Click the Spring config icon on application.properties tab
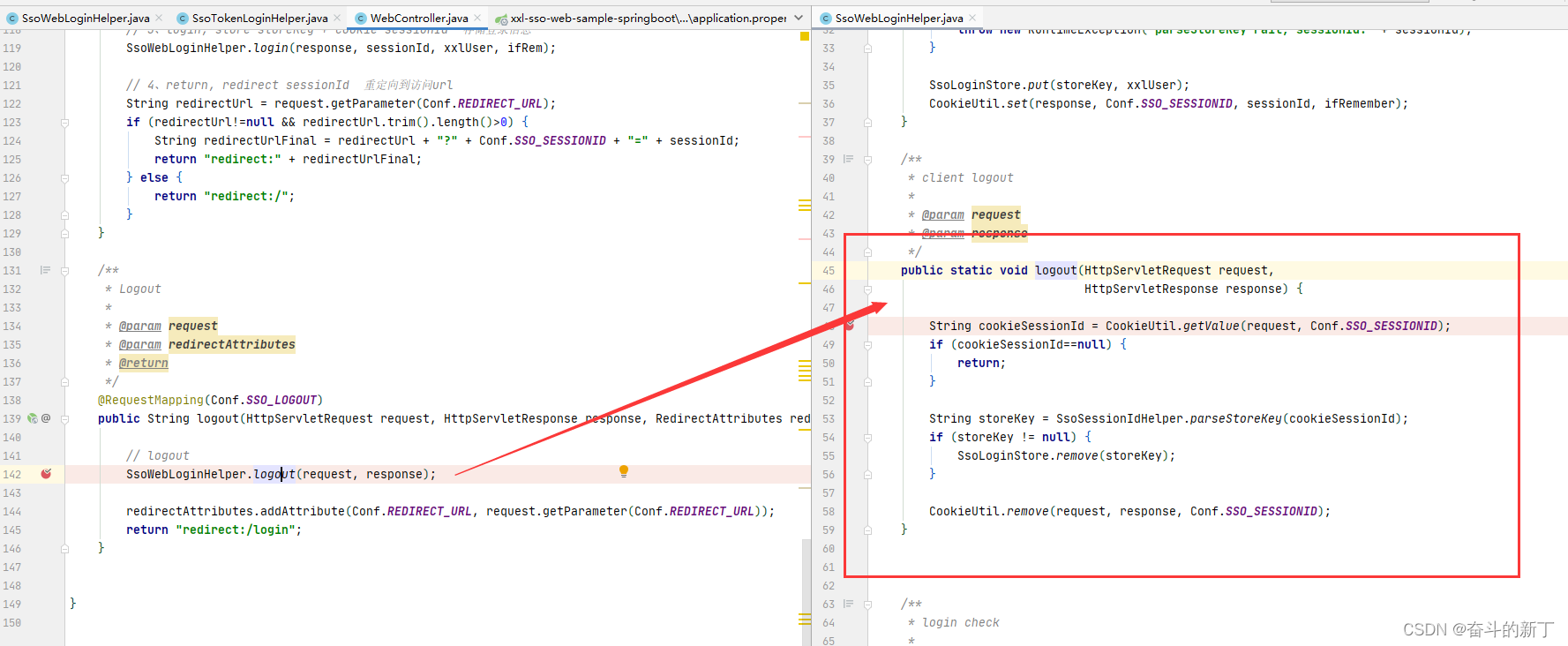This screenshot has width=1568, height=646. coord(501,19)
